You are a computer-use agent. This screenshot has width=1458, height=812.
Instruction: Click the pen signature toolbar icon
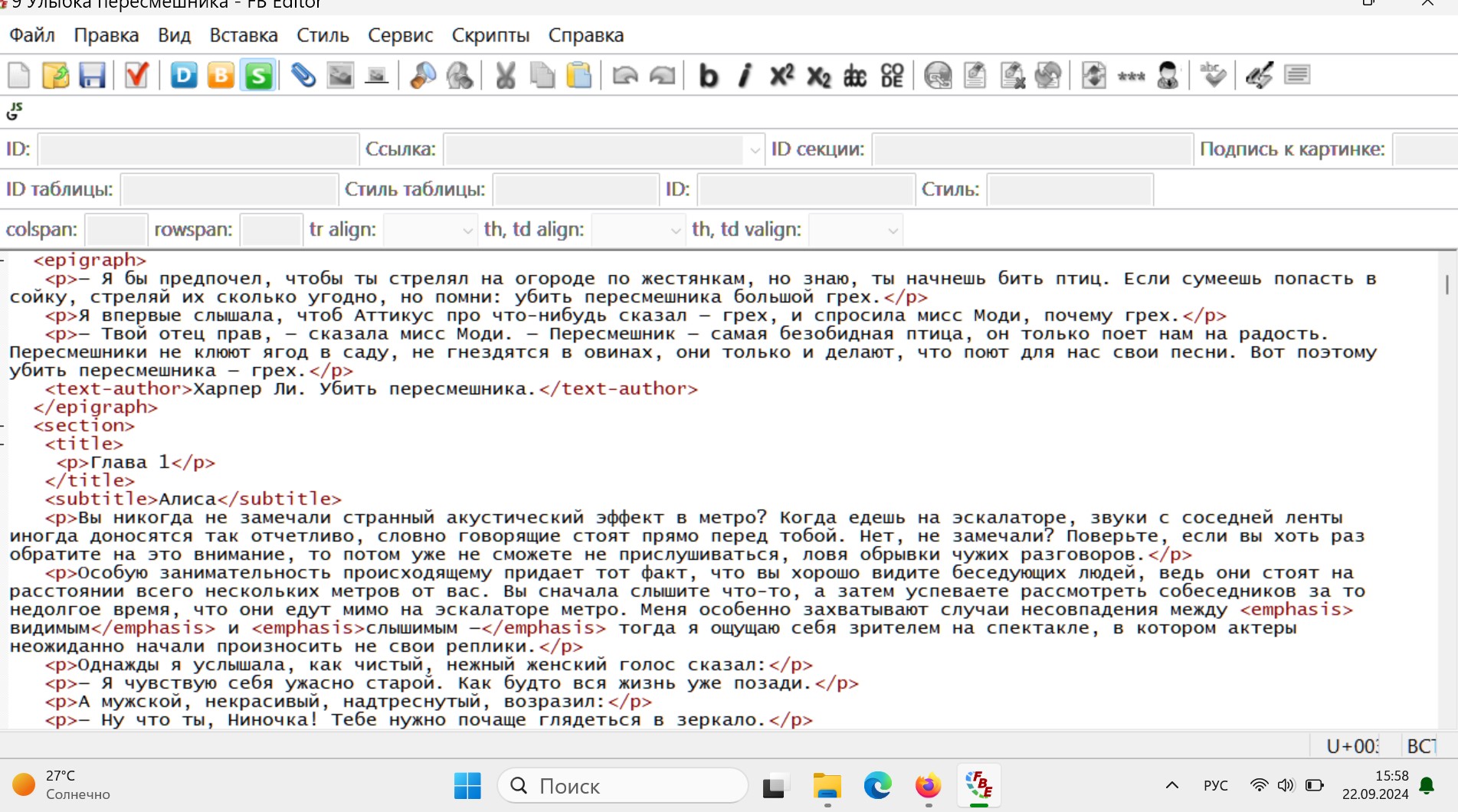click(x=1260, y=75)
